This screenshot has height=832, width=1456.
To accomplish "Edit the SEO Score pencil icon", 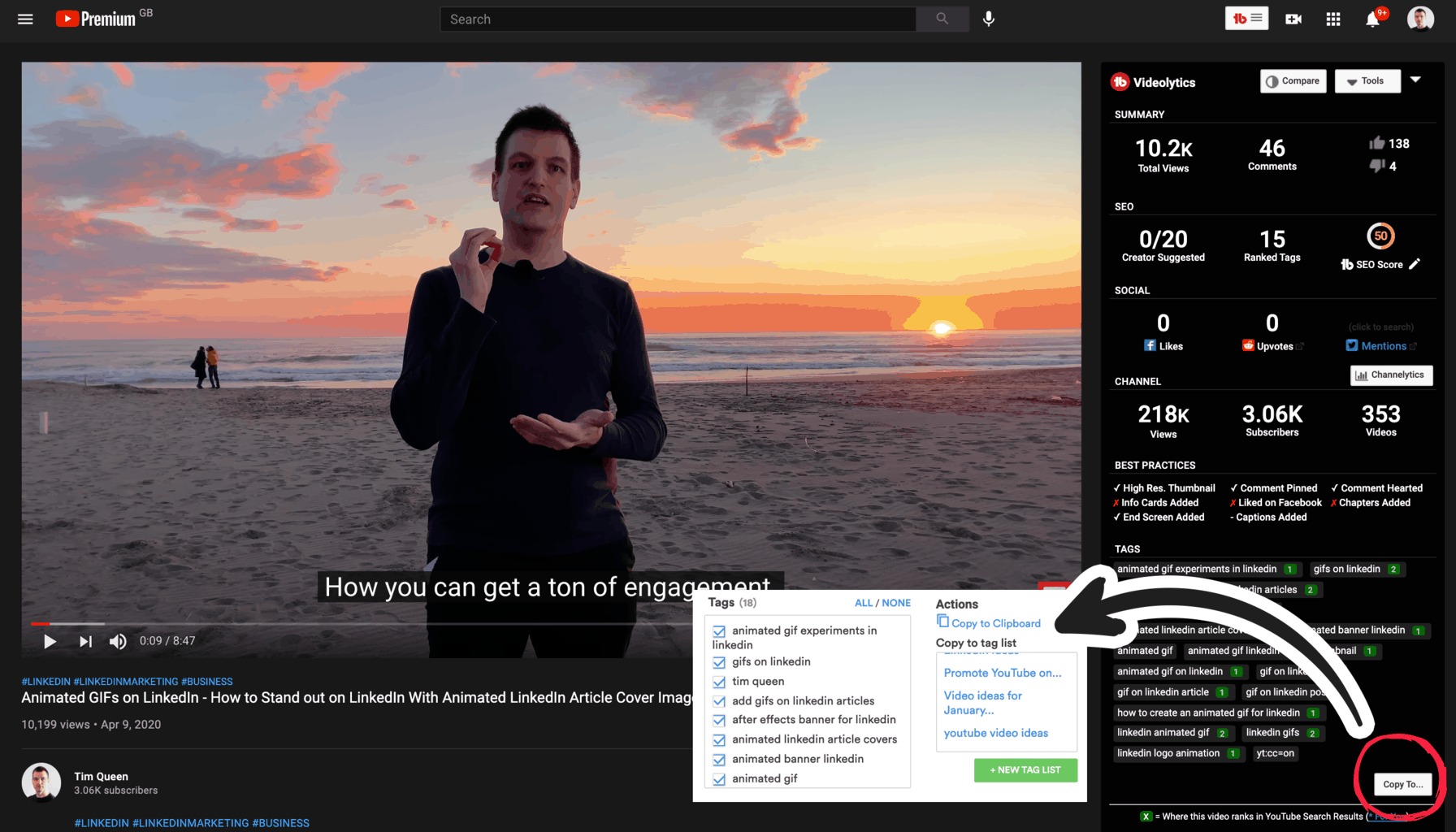I will click(1415, 264).
